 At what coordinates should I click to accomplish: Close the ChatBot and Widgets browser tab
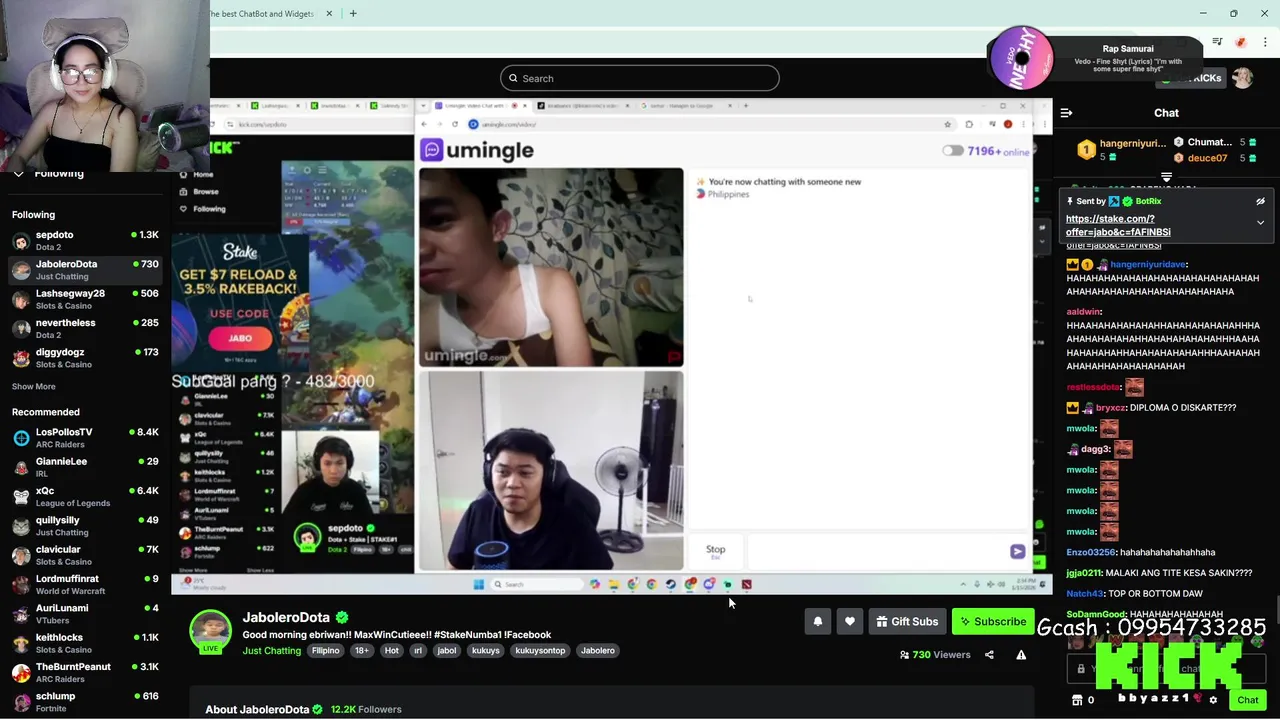click(x=331, y=13)
